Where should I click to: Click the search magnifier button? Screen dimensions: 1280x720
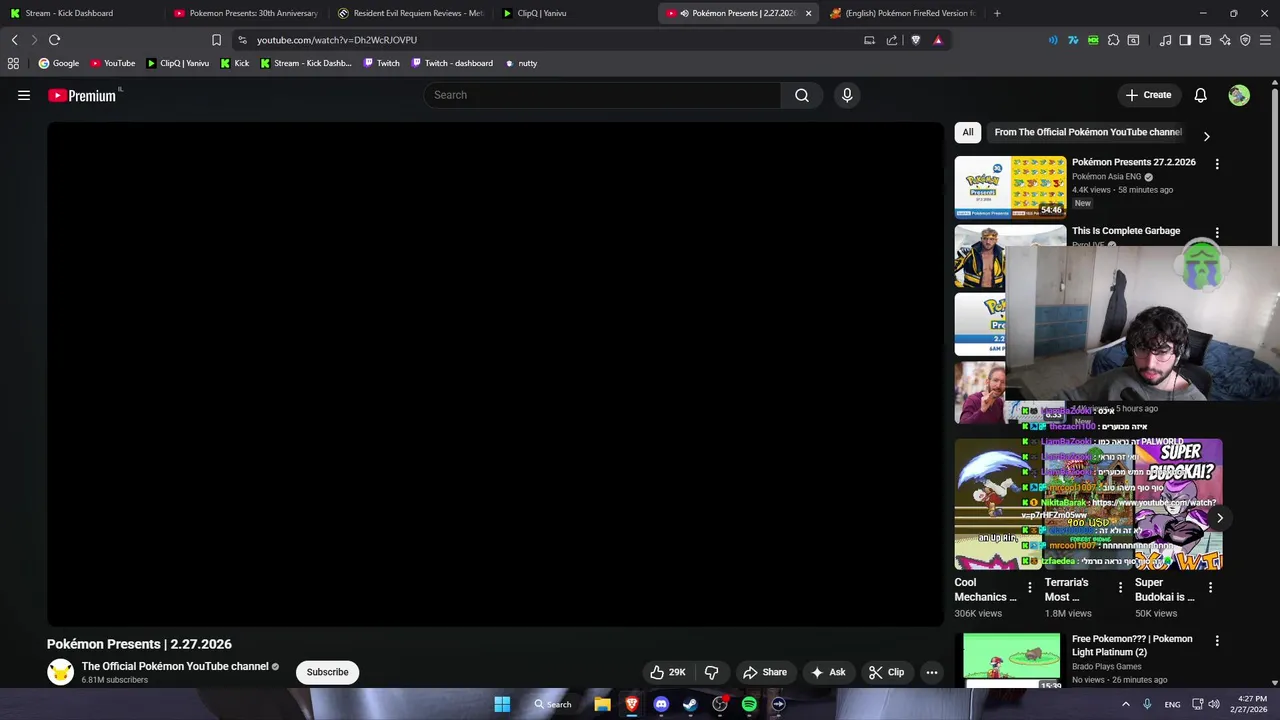(802, 95)
